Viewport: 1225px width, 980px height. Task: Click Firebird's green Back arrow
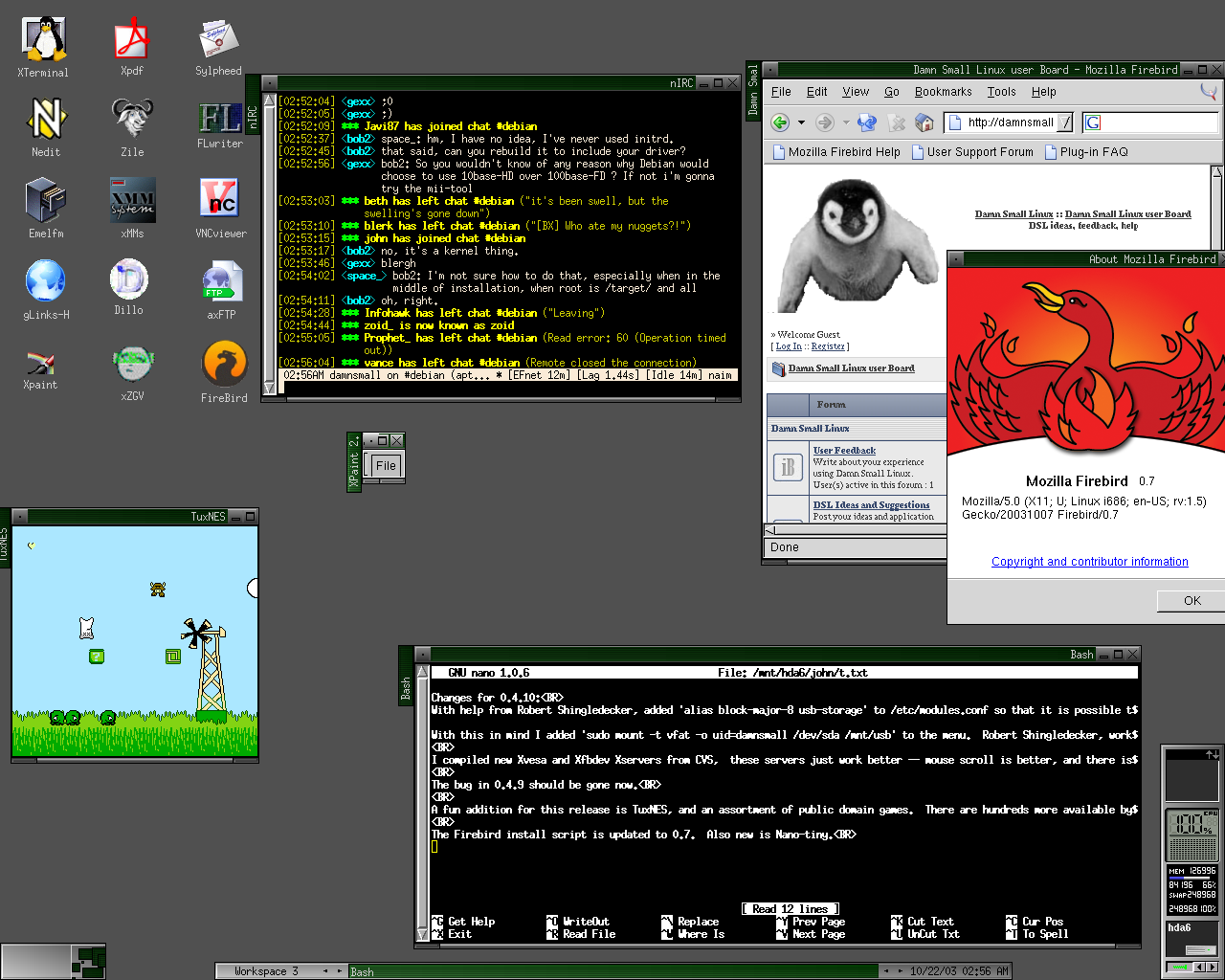780,122
